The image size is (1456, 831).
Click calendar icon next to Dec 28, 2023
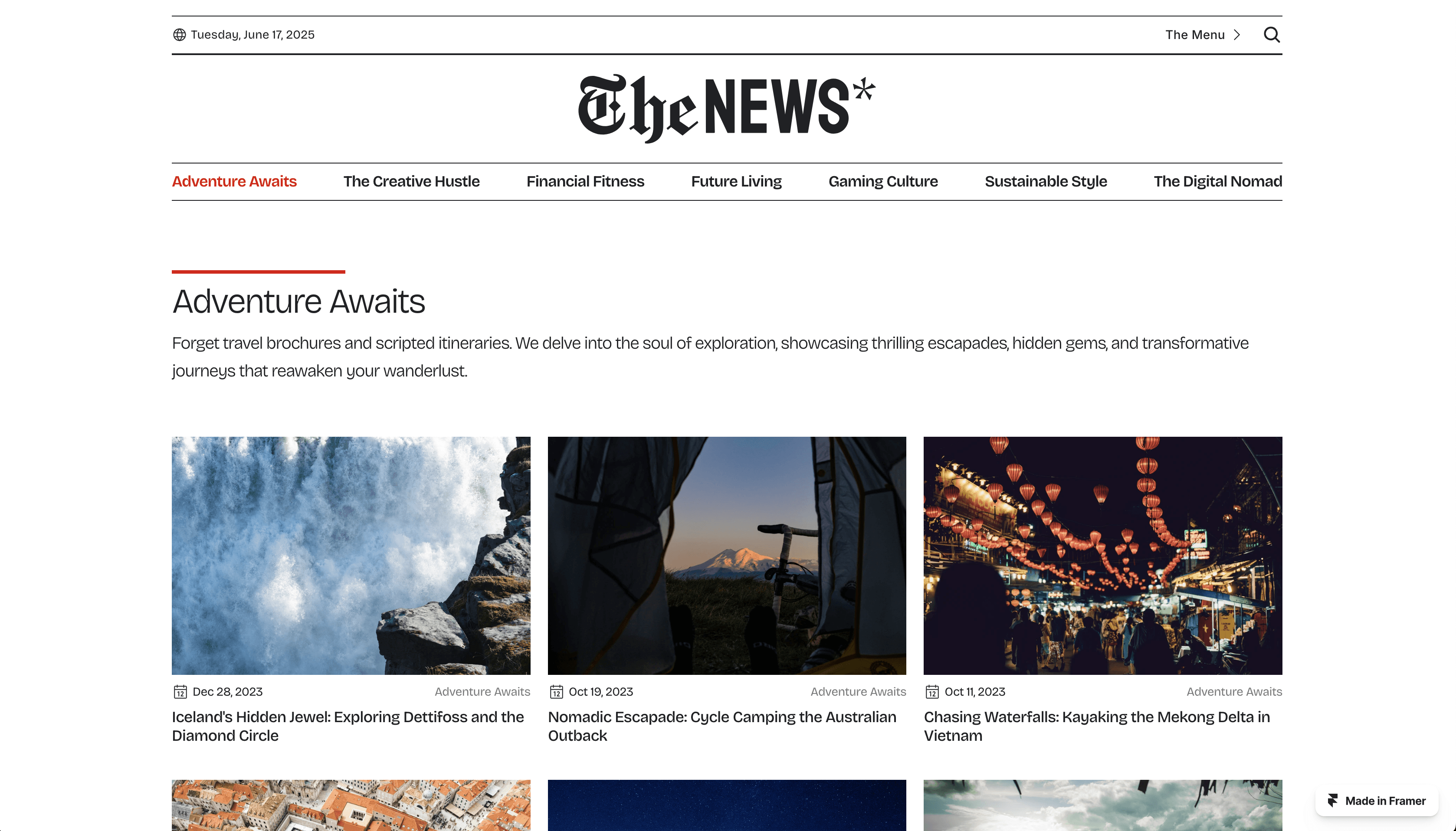pos(180,692)
